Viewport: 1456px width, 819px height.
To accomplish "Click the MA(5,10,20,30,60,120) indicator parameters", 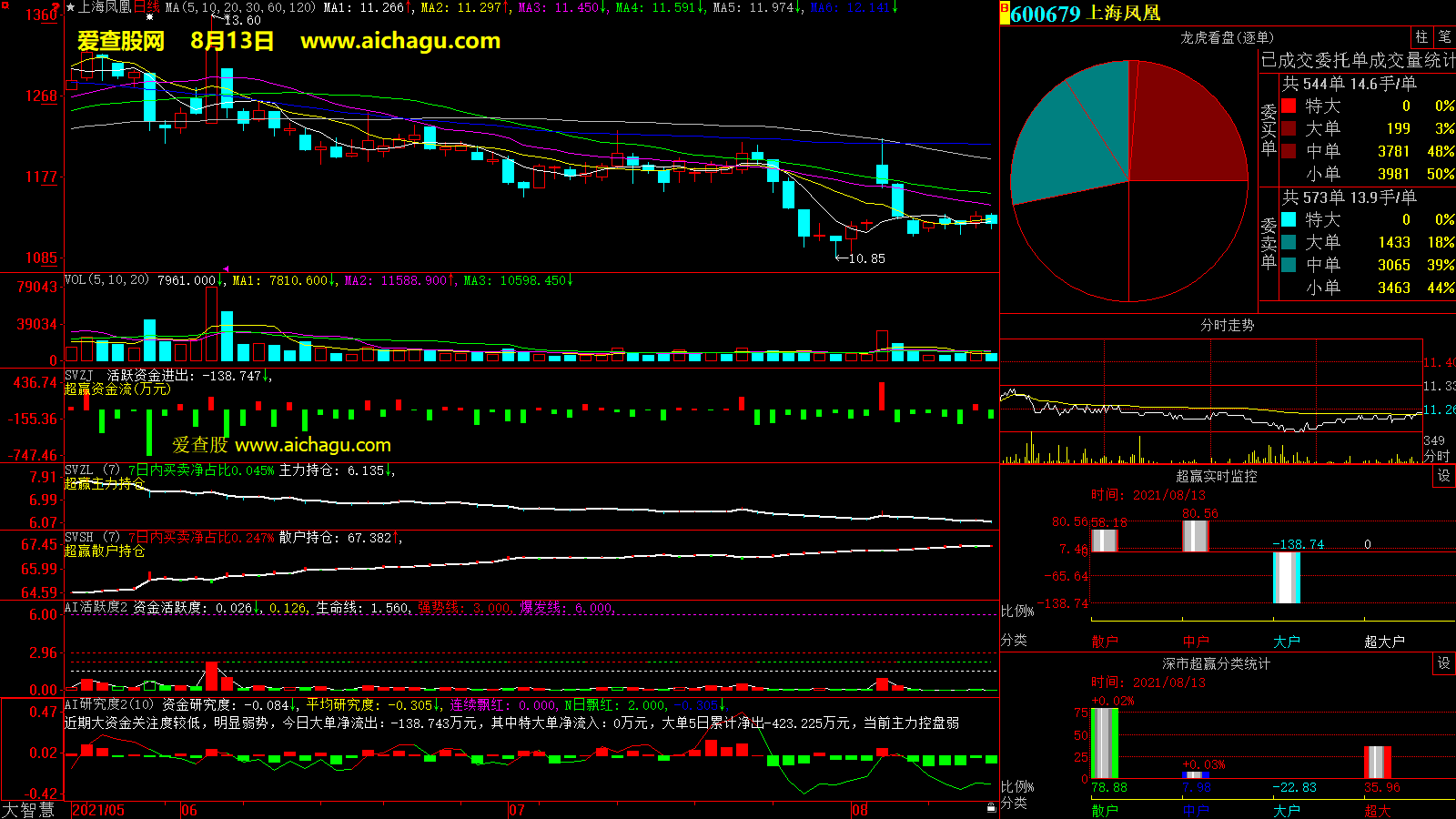I will pos(240,7).
